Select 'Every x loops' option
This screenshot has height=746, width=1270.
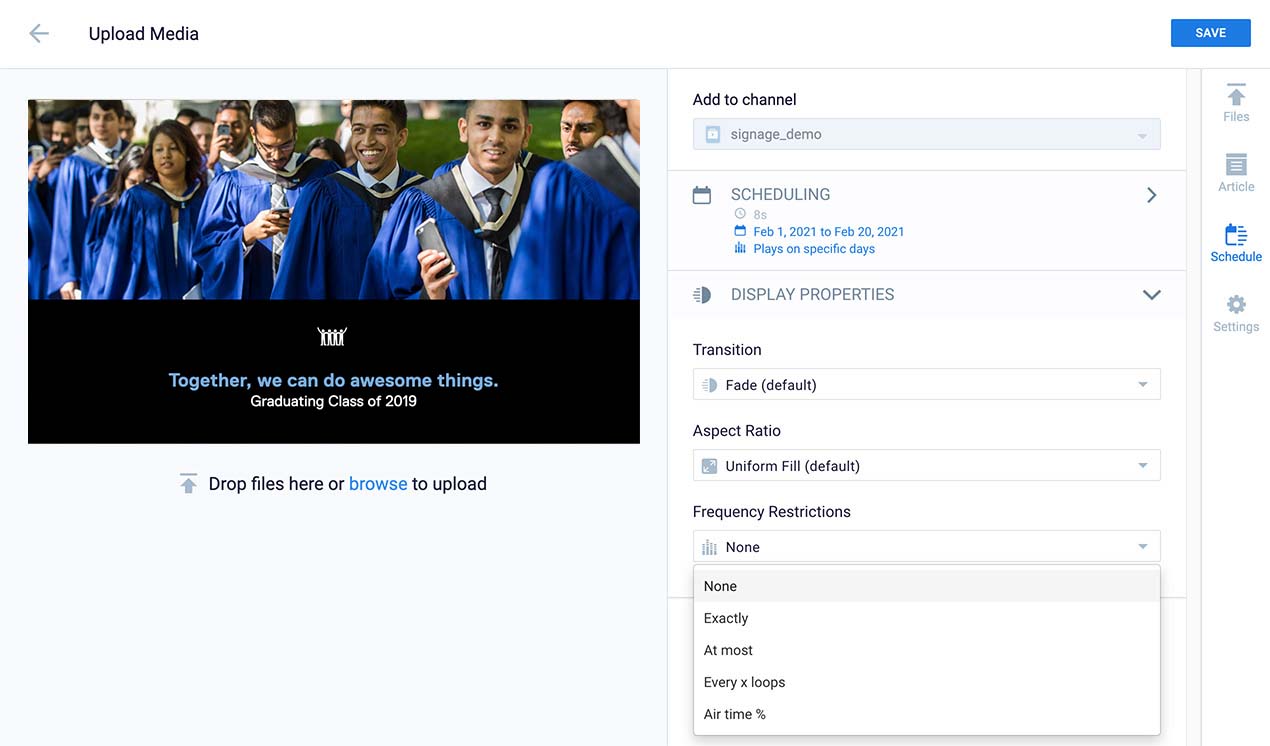point(744,682)
